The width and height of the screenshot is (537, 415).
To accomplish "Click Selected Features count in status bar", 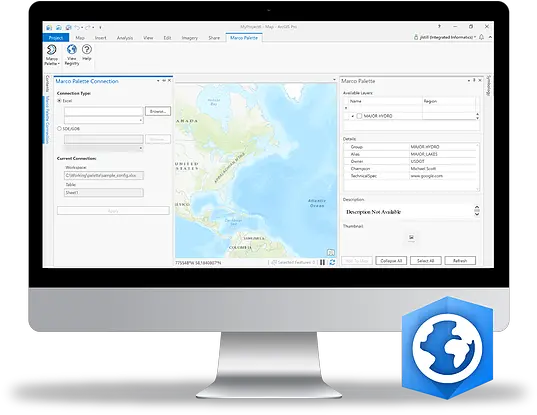I will tap(294, 262).
